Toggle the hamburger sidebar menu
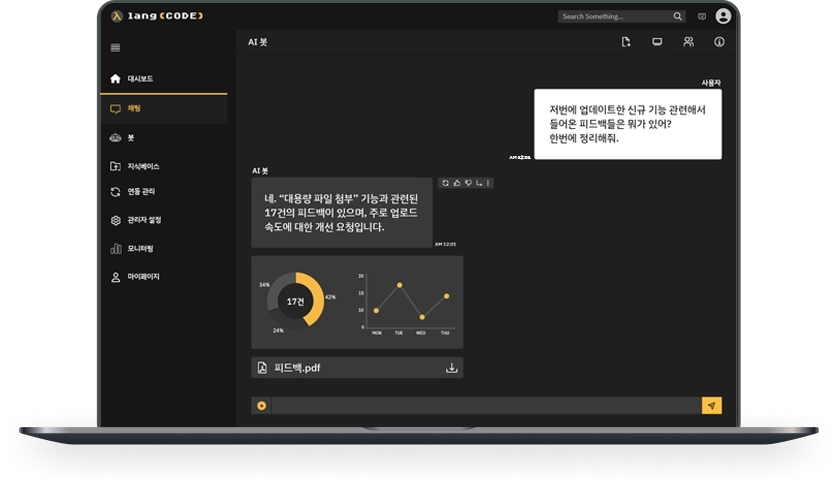The width and height of the screenshot is (837, 482). click(x=115, y=48)
